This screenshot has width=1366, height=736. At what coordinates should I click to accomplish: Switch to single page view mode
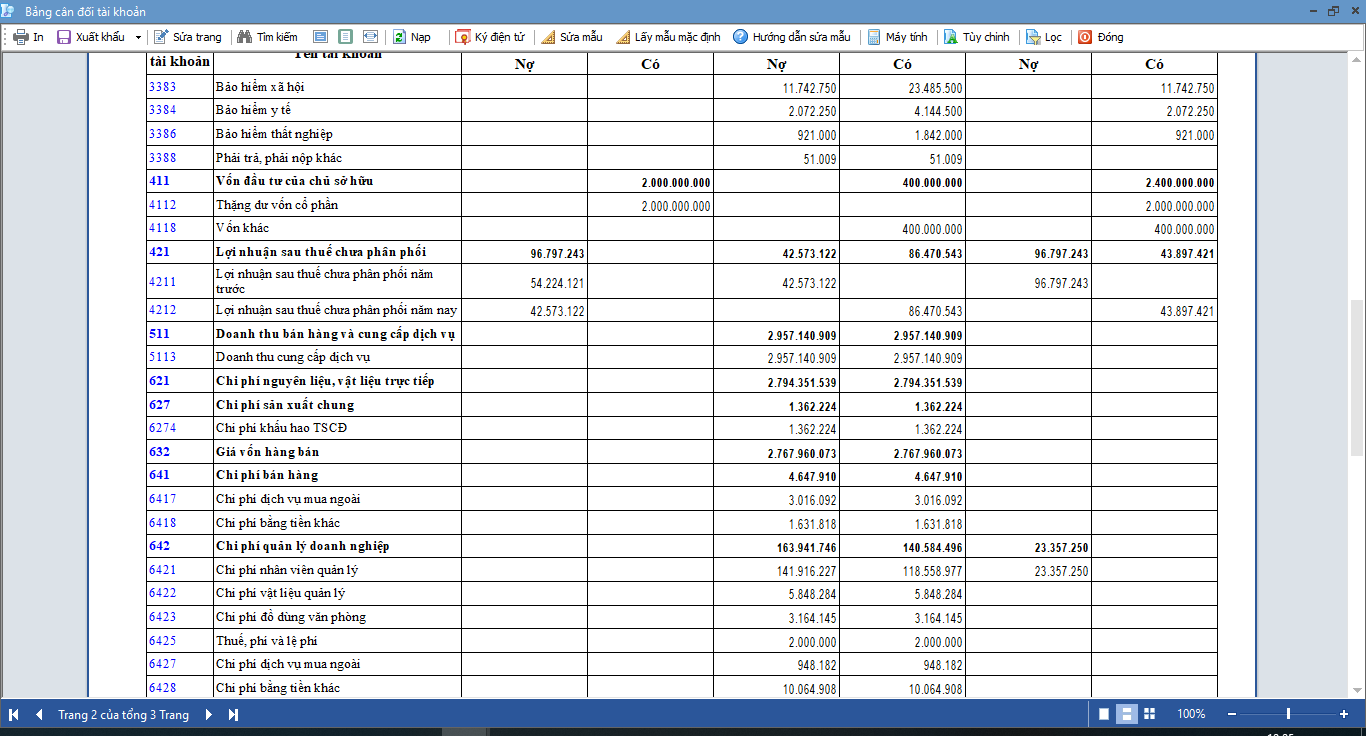point(1104,714)
